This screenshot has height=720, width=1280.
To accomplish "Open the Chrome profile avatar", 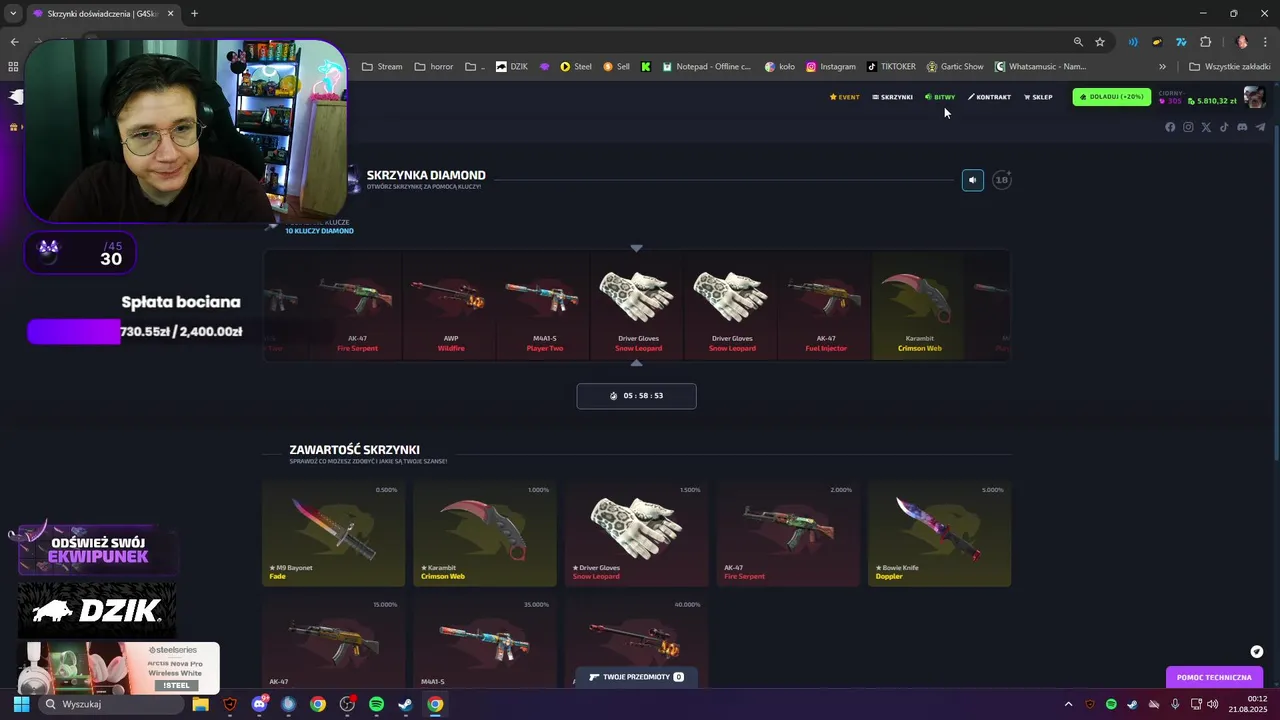I will (x=1242, y=42).
